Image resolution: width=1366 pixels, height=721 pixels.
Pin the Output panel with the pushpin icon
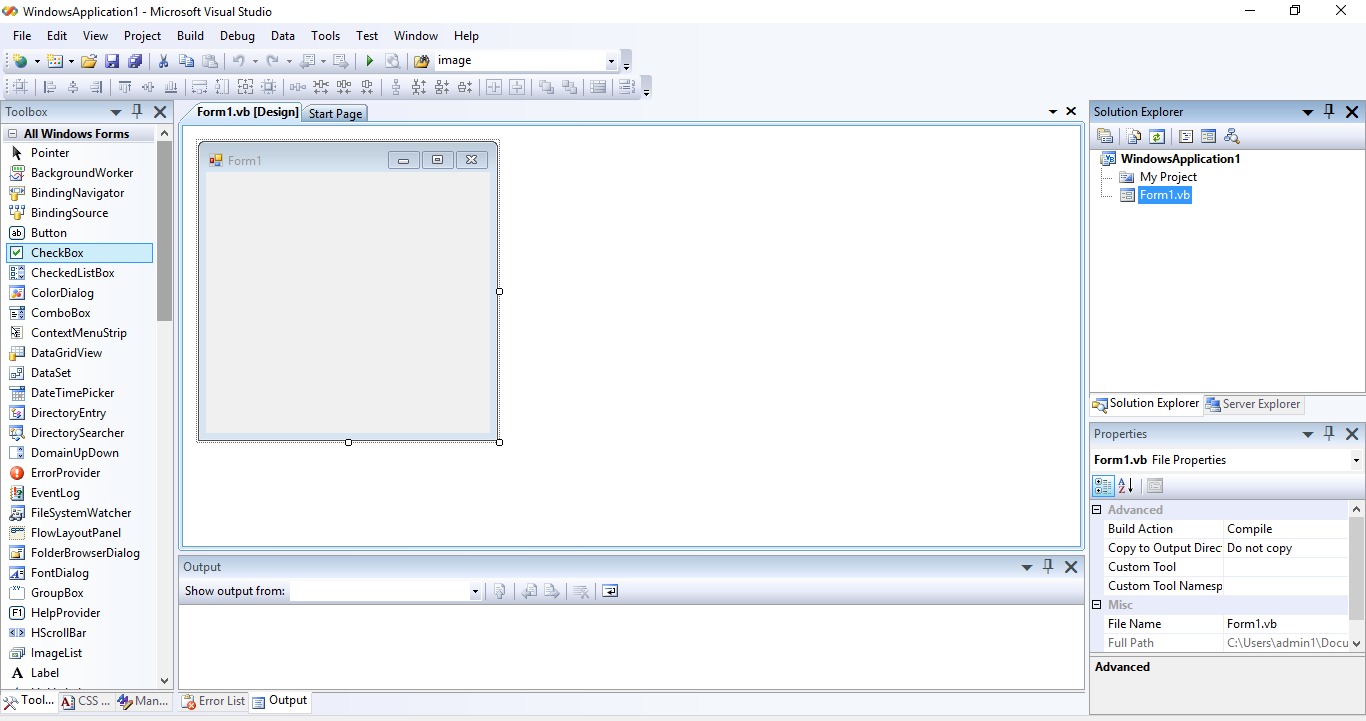coord(1048,567)
